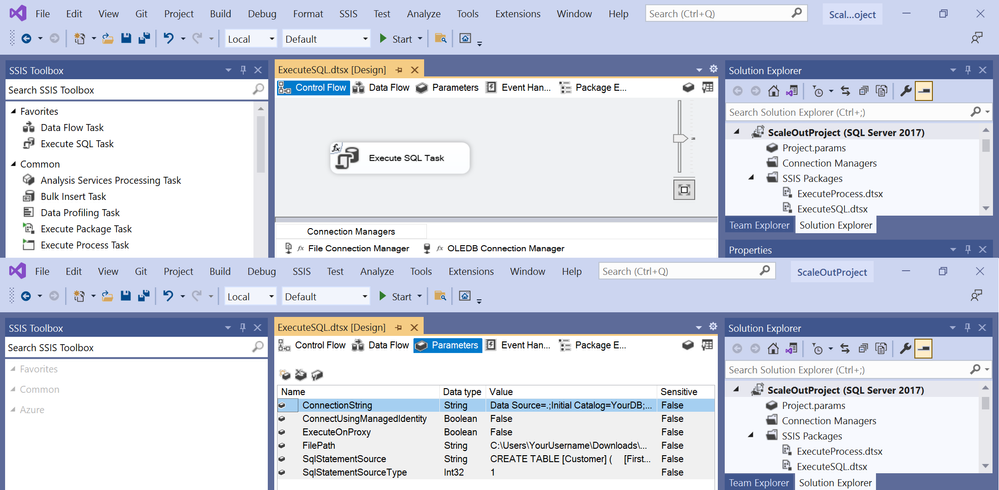Click Bulk Insert Task in top SSIS Toolbox

[73, 196]
